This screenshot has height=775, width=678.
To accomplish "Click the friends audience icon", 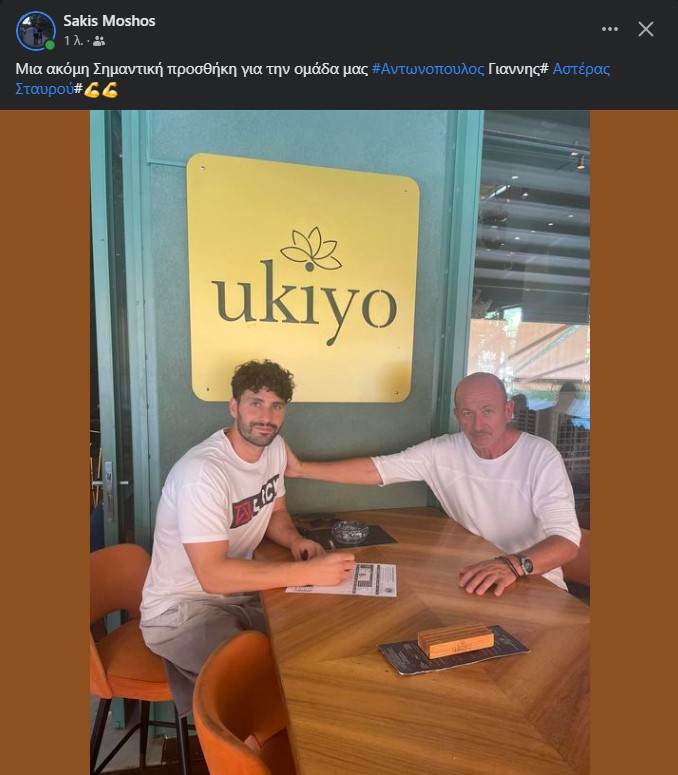I will click(x=99, y=41).
